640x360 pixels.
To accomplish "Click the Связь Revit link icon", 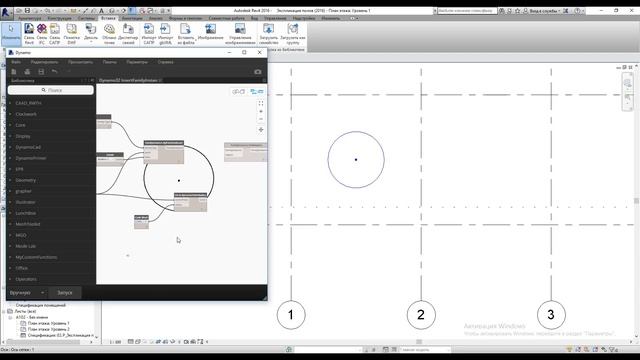I will pos(29,33).
